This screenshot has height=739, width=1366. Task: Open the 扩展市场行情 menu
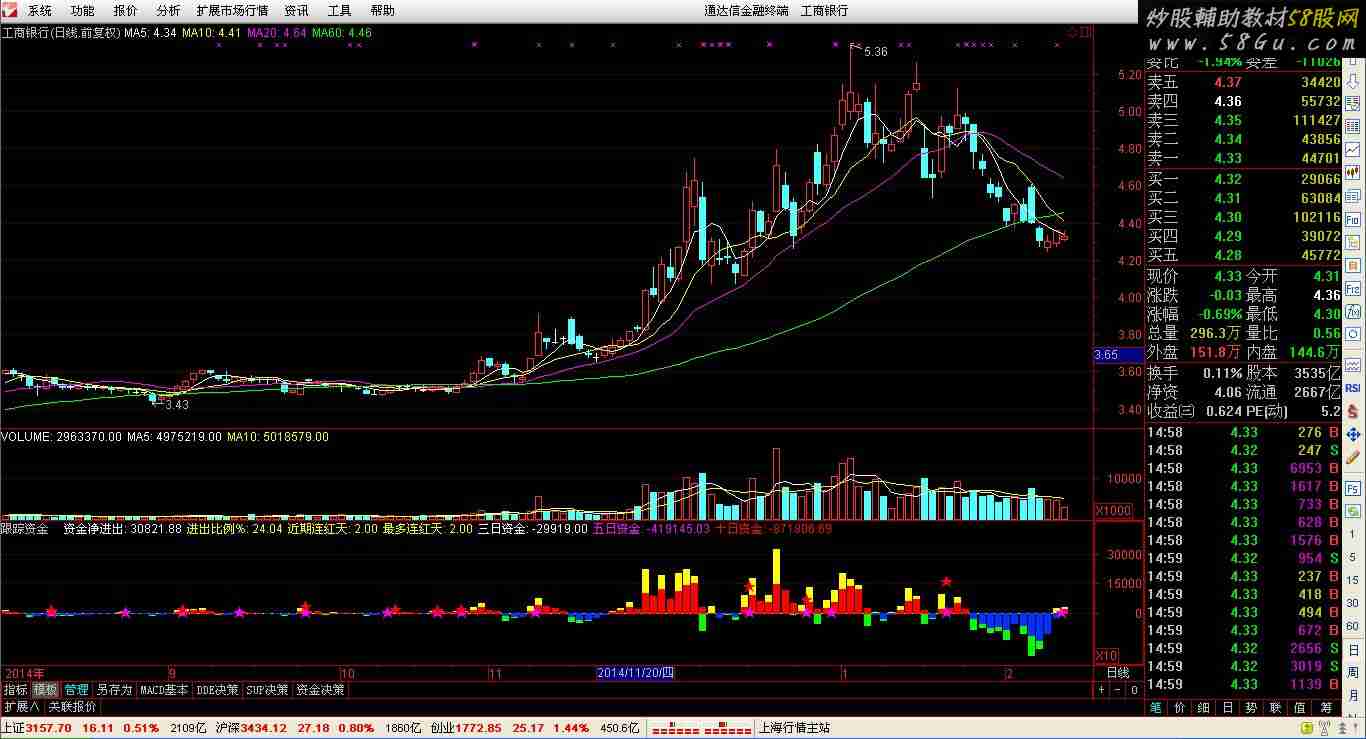[x=233, y=10]
